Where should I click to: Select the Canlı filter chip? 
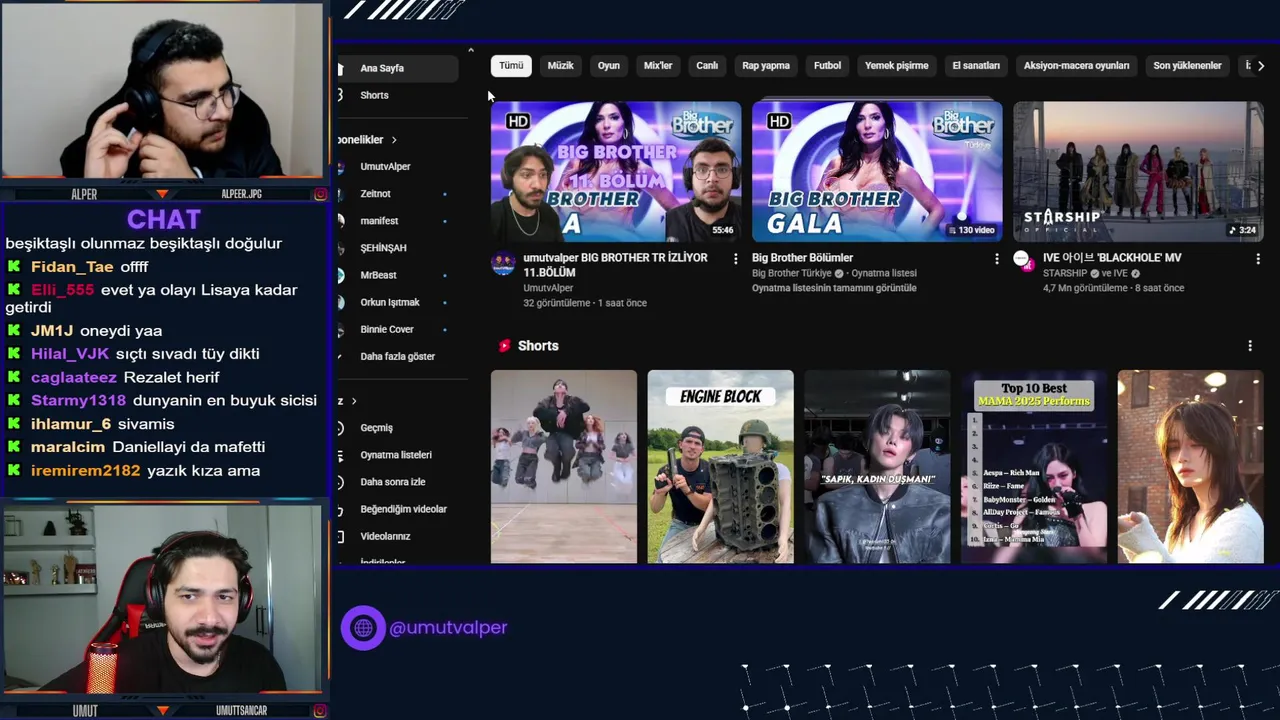[707, 66]
